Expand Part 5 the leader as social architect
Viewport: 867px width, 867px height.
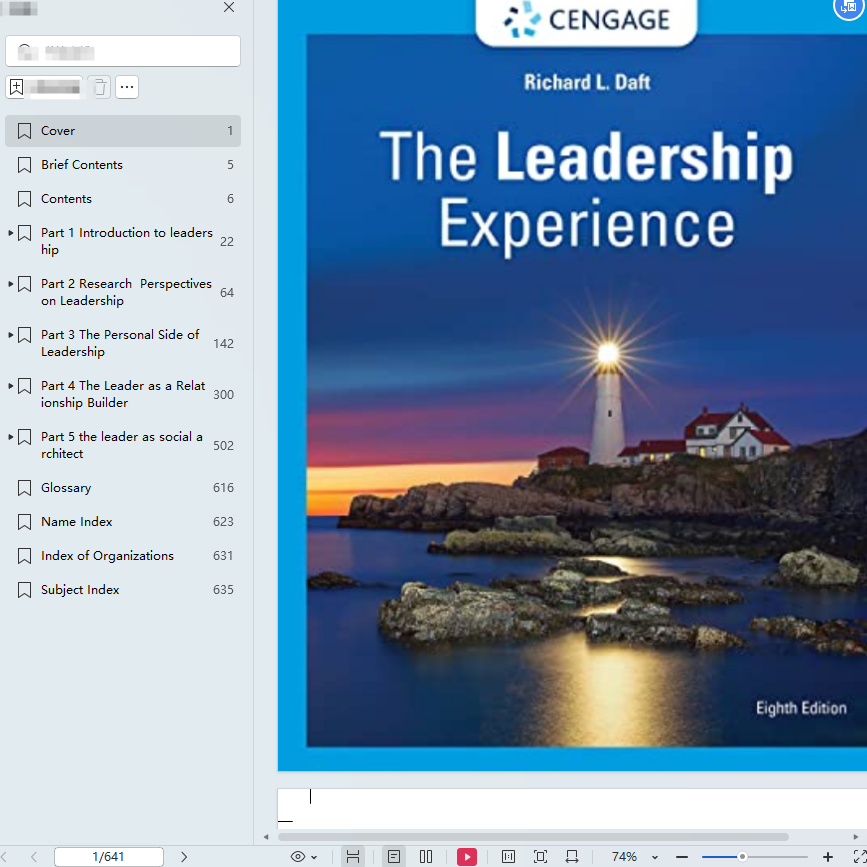tap(11, 437)
